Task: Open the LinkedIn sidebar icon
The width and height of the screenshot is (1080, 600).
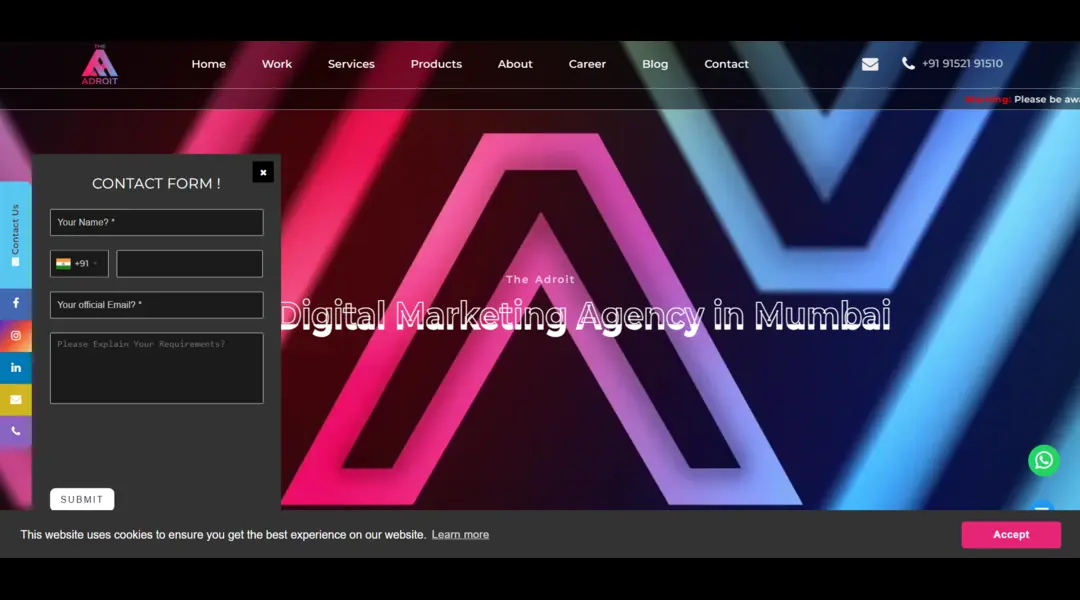Action: (16, 368)
